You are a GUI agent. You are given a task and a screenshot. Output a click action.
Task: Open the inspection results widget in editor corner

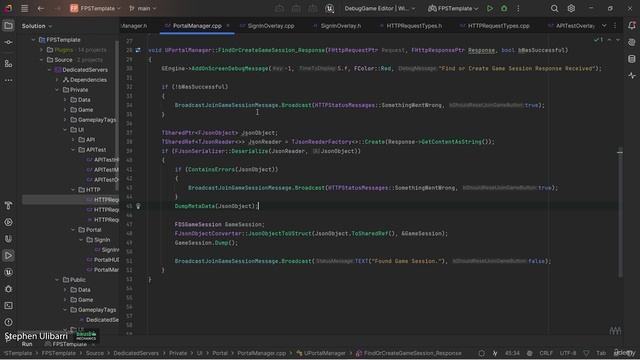pyautogui.click(x=598, y=40)
